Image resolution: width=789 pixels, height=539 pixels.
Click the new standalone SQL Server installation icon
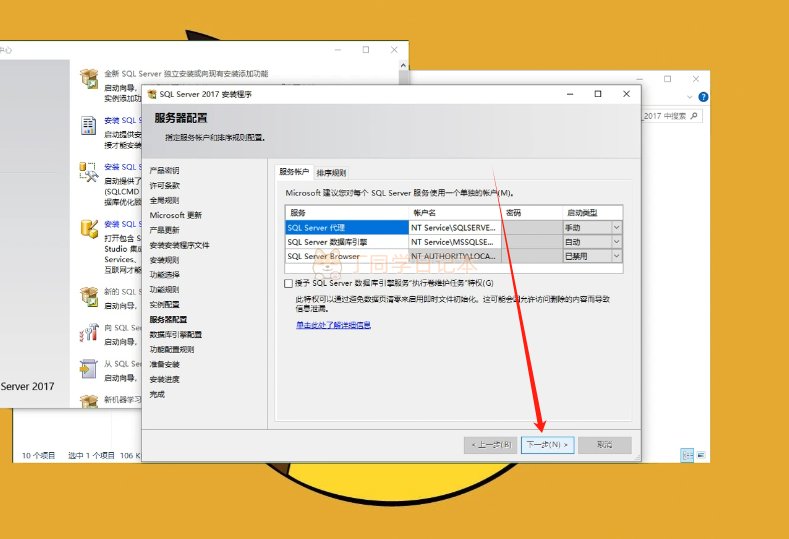(x=89, y=79)
